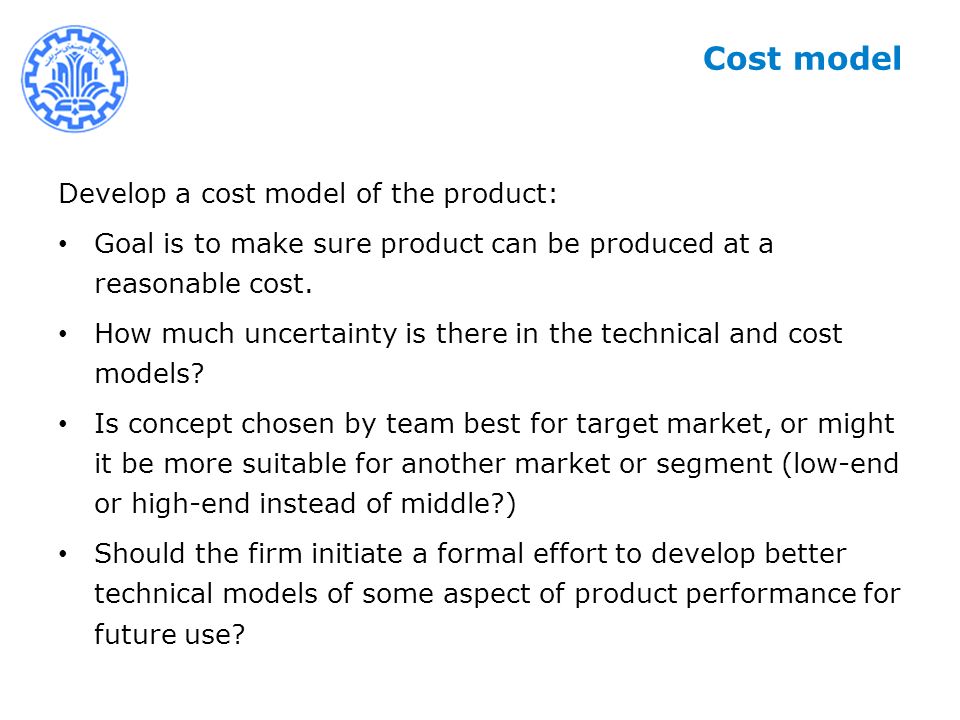Image resolution: width=960 pixels, height=720 pixels.
Task: Click the 'future use?' text
Action: (x=170, y=634)
